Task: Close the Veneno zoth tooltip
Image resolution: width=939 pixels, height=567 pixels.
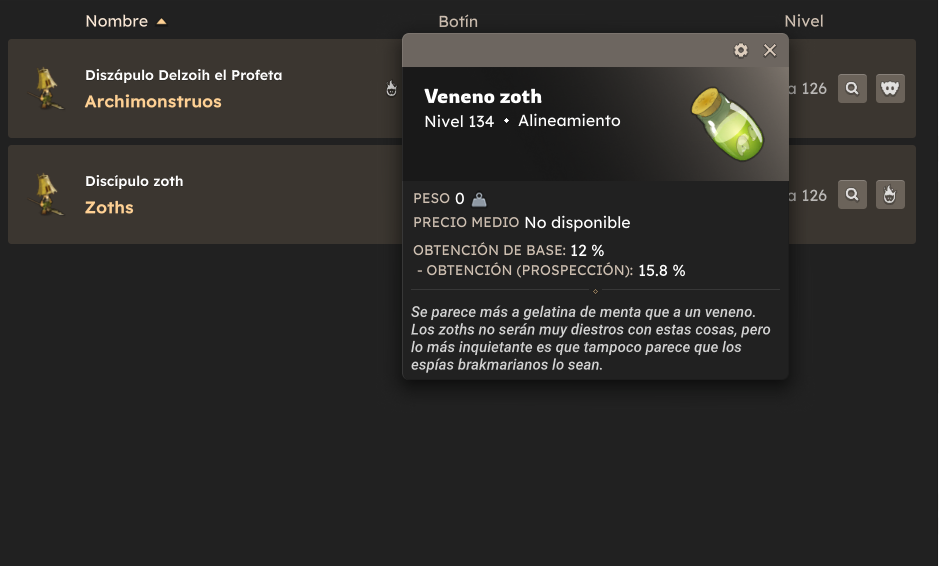Action: tap(770, 50)
